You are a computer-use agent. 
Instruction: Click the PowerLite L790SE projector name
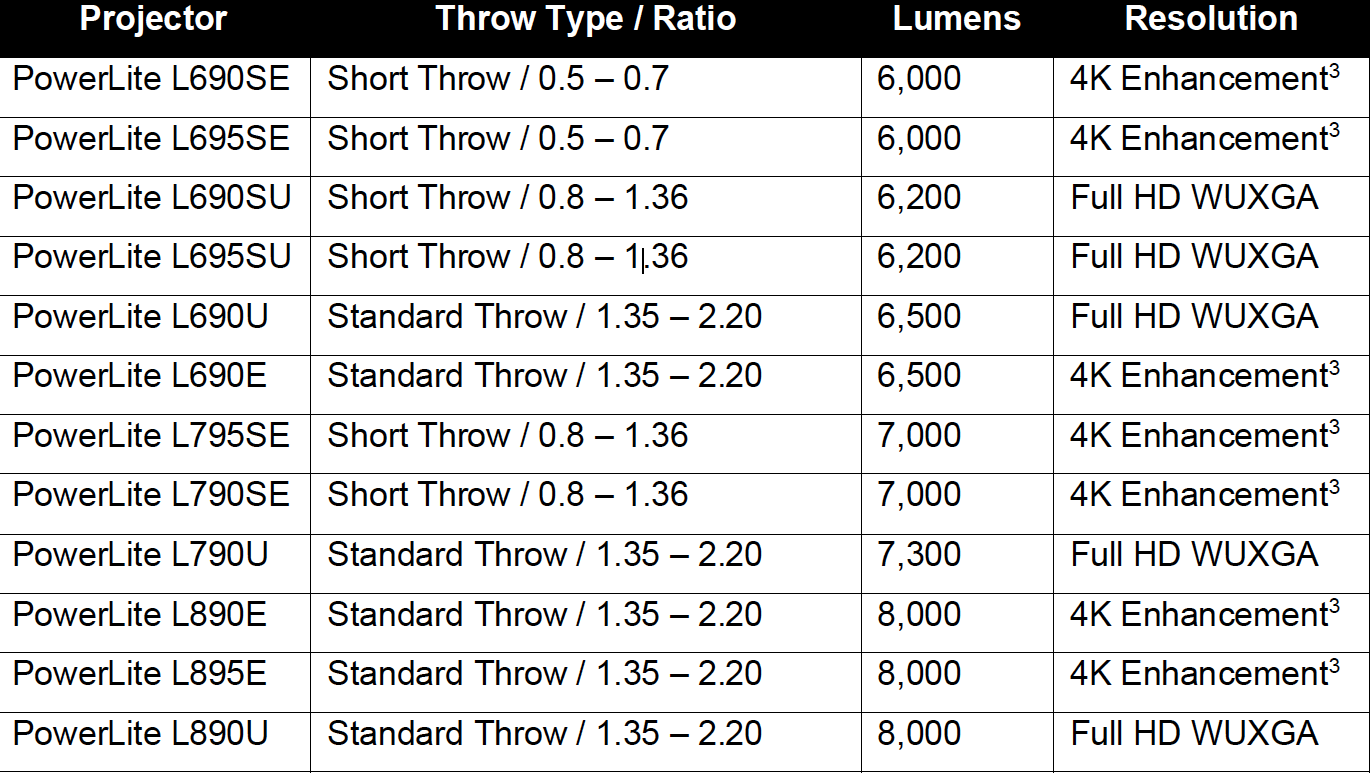[151, 495]
